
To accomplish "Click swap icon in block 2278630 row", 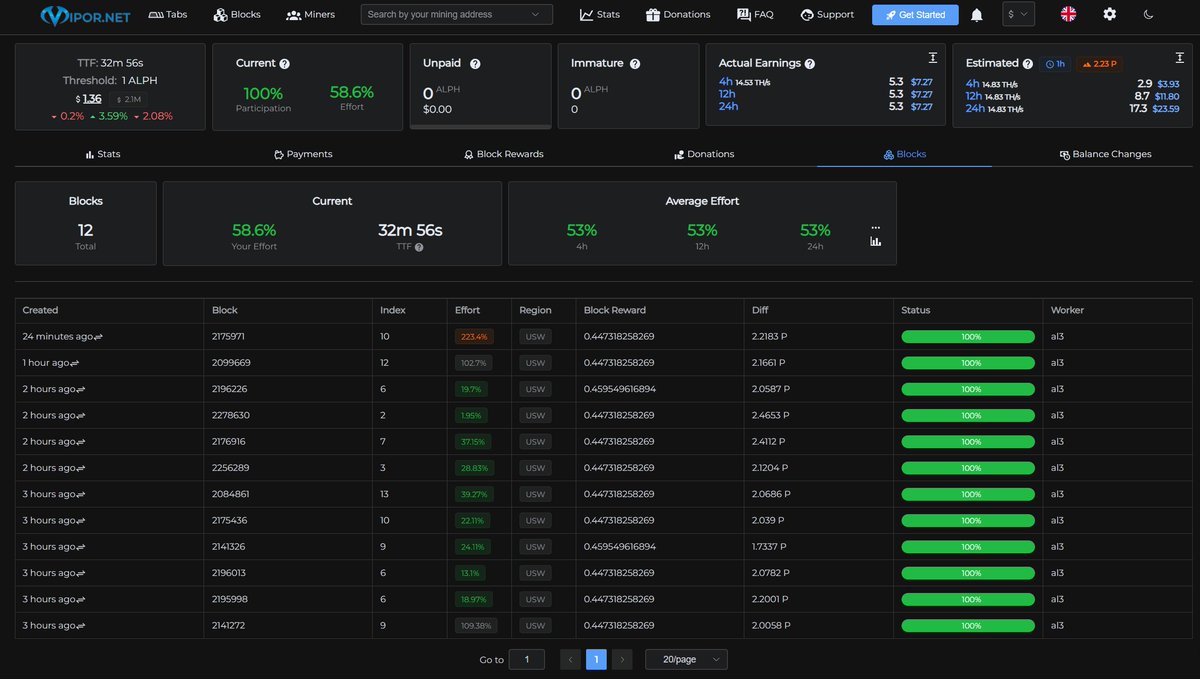I will coord(79,415).
